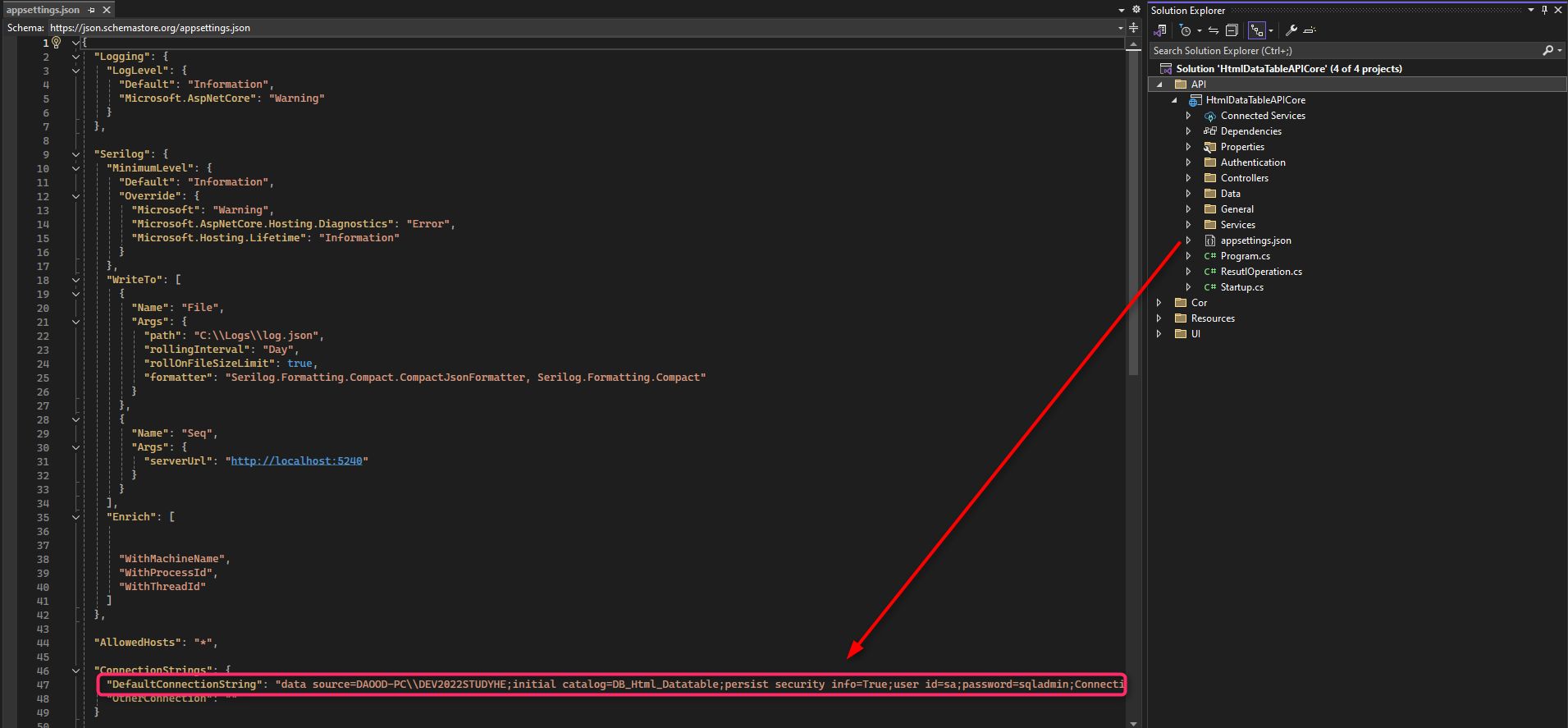Close the appsettings.json tab
The height and width of the screenshot is (728, 1568).
coord(107,10)
